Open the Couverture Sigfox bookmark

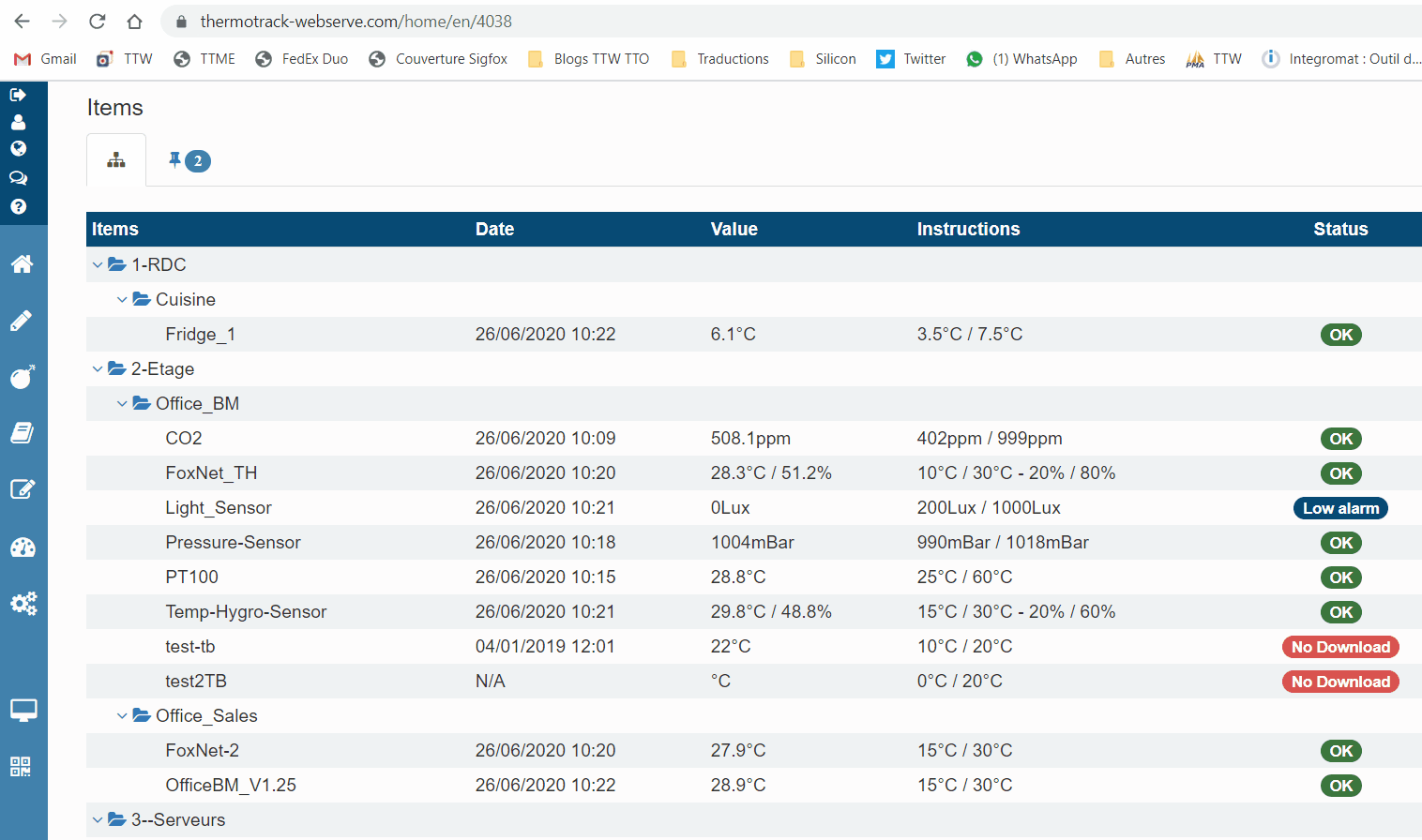(x=438, y=59)
